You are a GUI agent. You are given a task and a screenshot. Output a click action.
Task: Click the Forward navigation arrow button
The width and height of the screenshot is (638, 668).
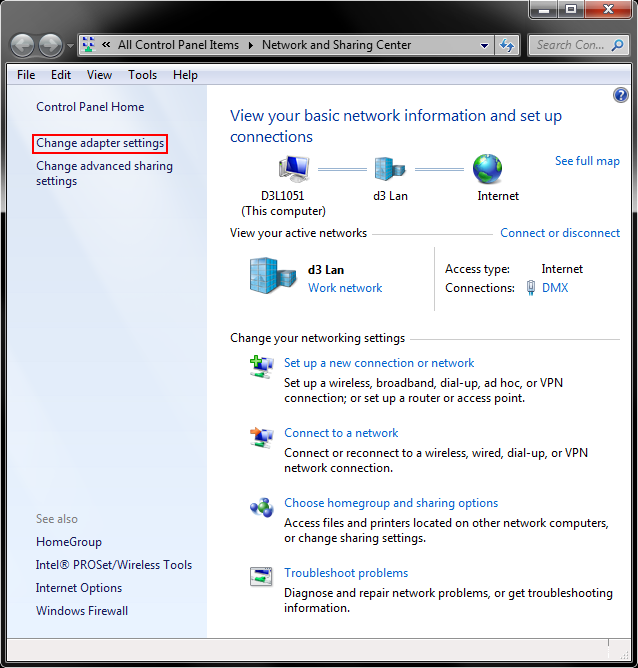click(x=50, y=45)
